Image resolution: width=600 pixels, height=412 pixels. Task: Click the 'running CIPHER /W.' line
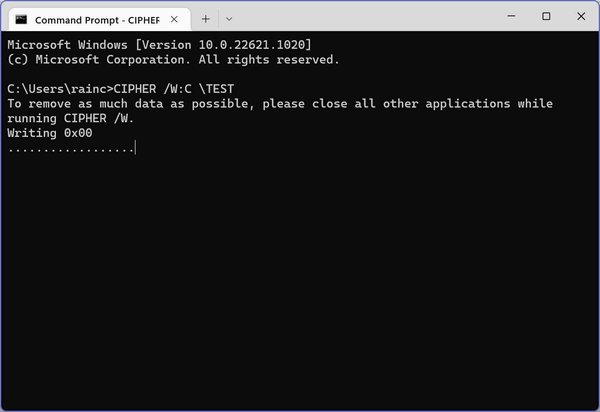pyautogui.click(x=70, y=118)
